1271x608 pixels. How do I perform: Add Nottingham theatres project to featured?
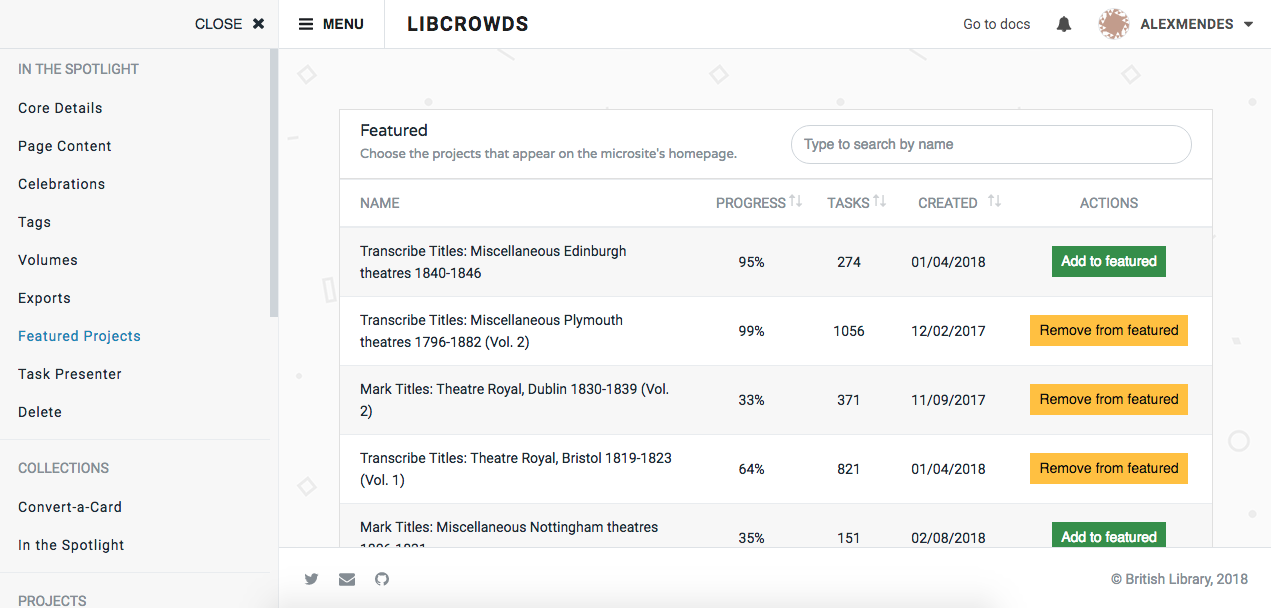point(1108,536)
